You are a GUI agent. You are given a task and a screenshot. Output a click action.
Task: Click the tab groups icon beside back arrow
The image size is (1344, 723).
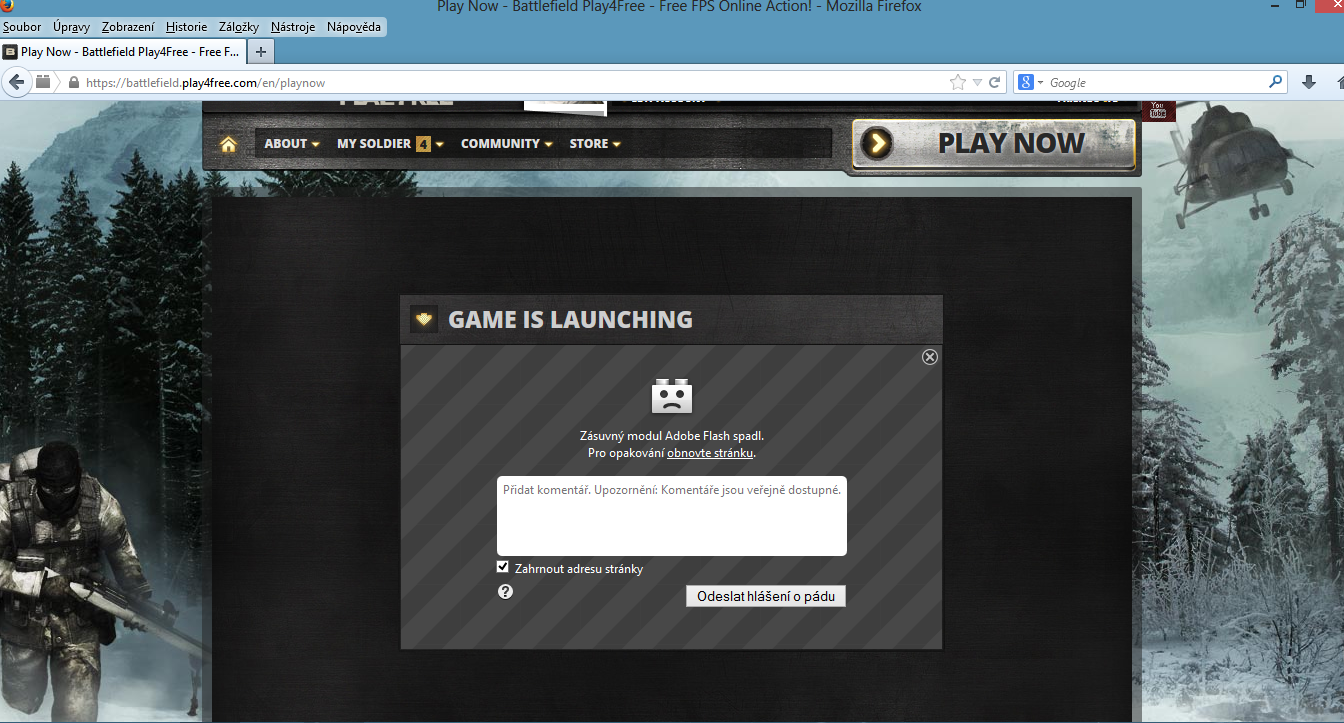pyautogui.click(x=43, y=82)
